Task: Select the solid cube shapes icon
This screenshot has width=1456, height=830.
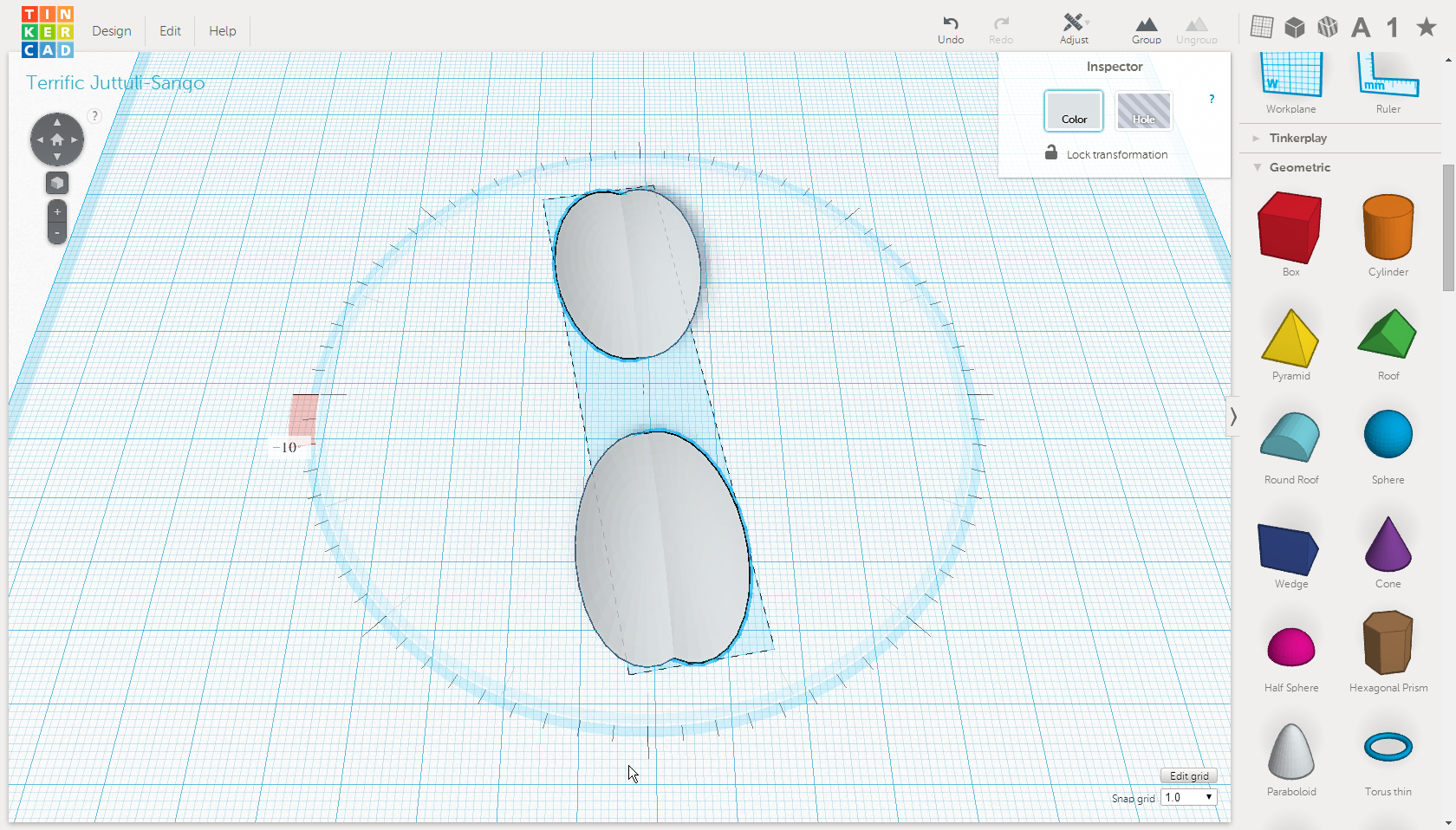Action: pyautogui.click(x=1295, y=27)
